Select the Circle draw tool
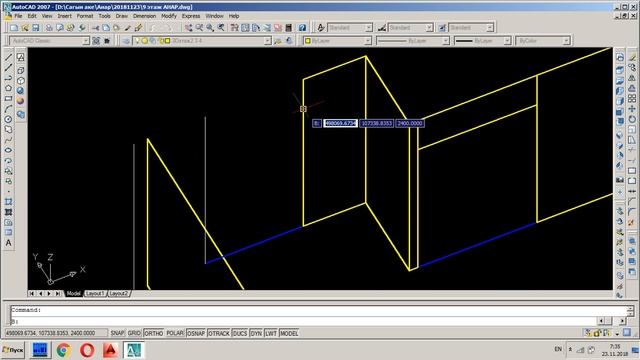Screen dimensions: 640x360 8,119
